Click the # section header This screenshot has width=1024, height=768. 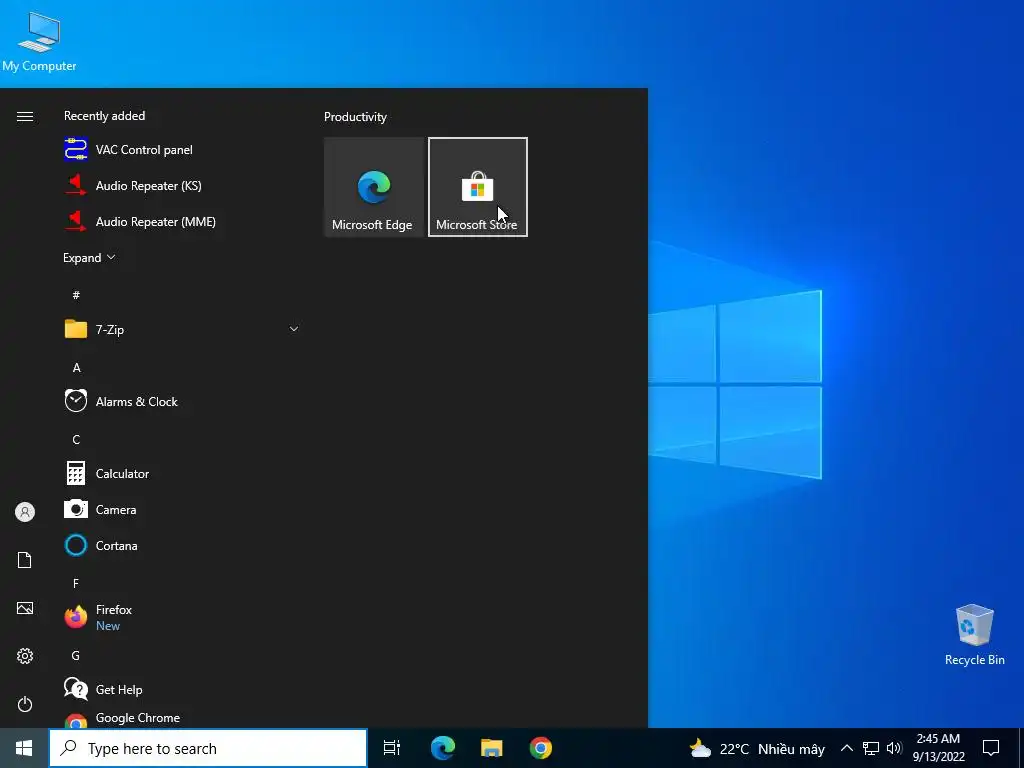coord(76,295)
